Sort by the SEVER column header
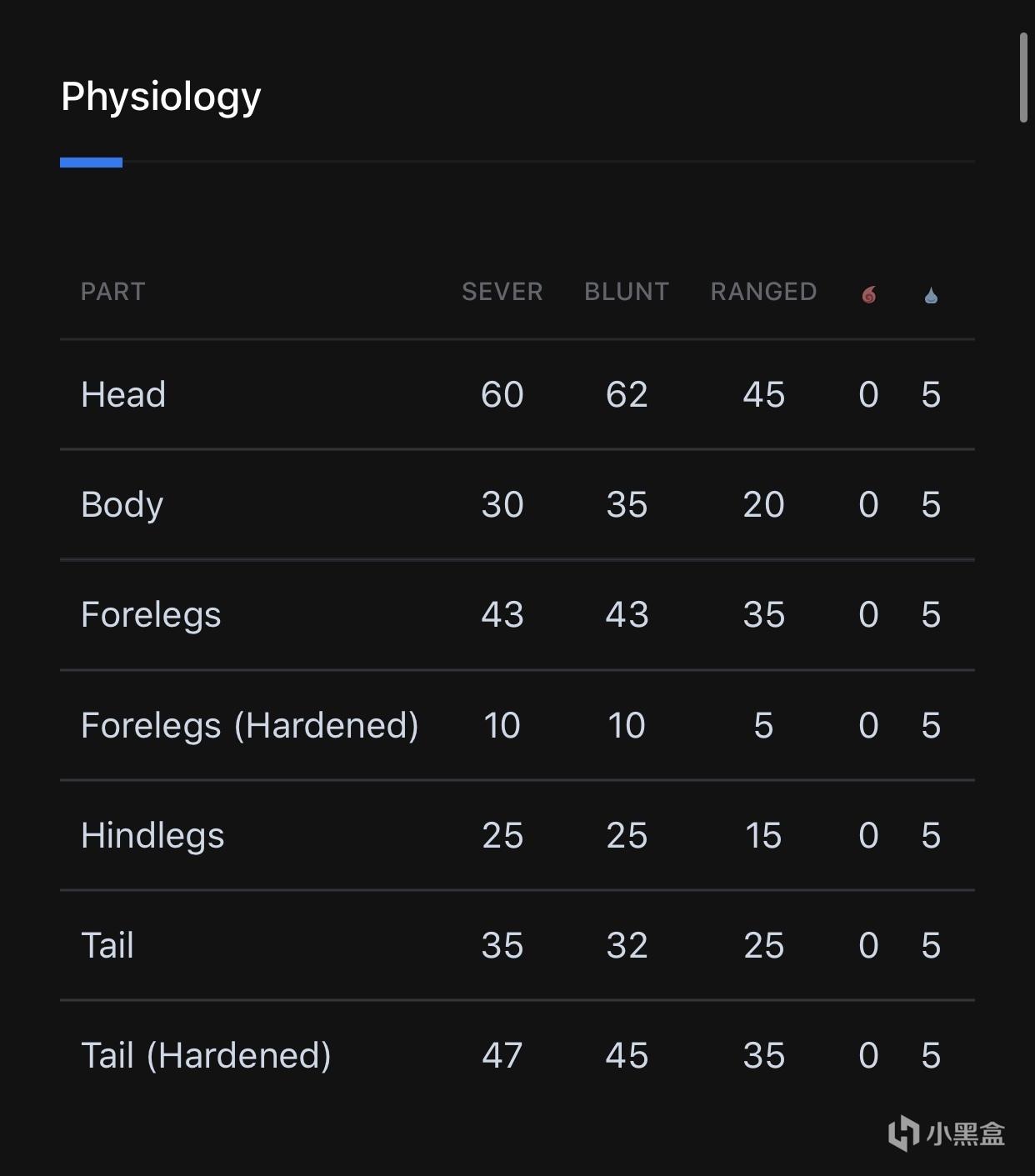The height and width of the screenshot is (1176, 1035). pyautogui.click(x=502, y=292)
